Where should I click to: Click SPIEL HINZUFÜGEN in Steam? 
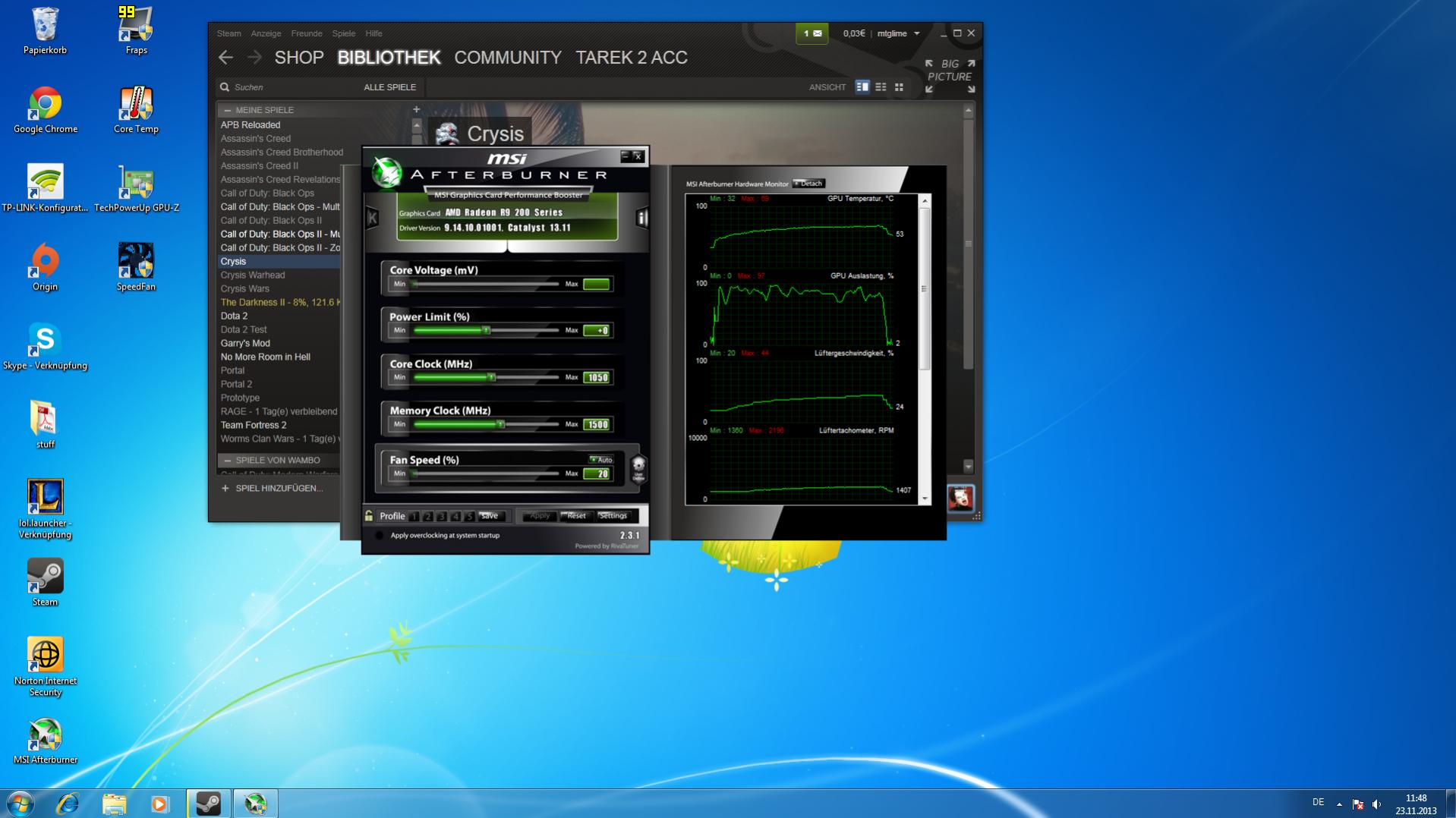(x=272, y=489)
